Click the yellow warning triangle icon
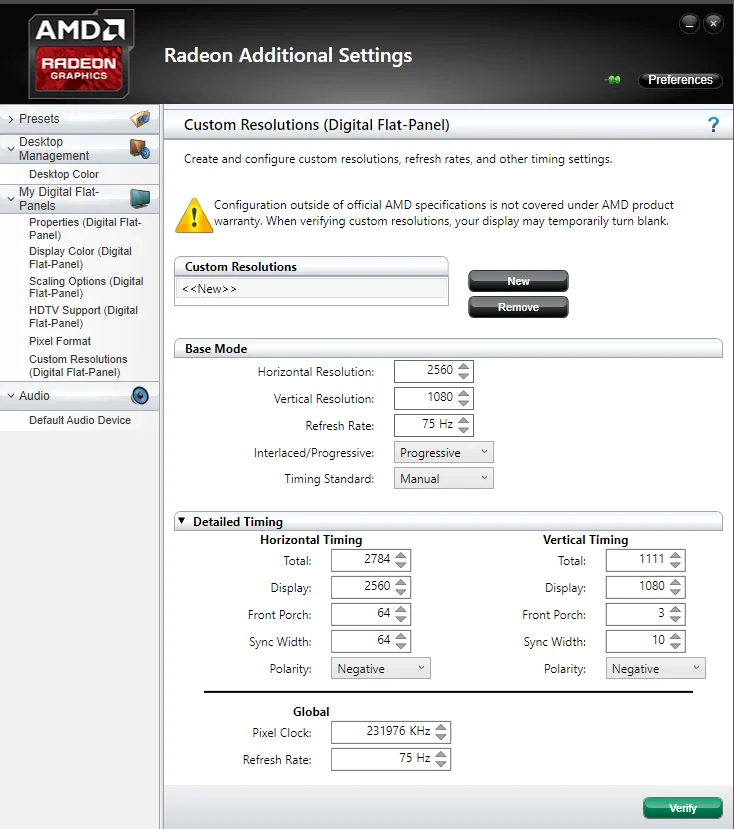Image resolution: width=734 pixels, height=829 pixels. [x=194, y=215]
